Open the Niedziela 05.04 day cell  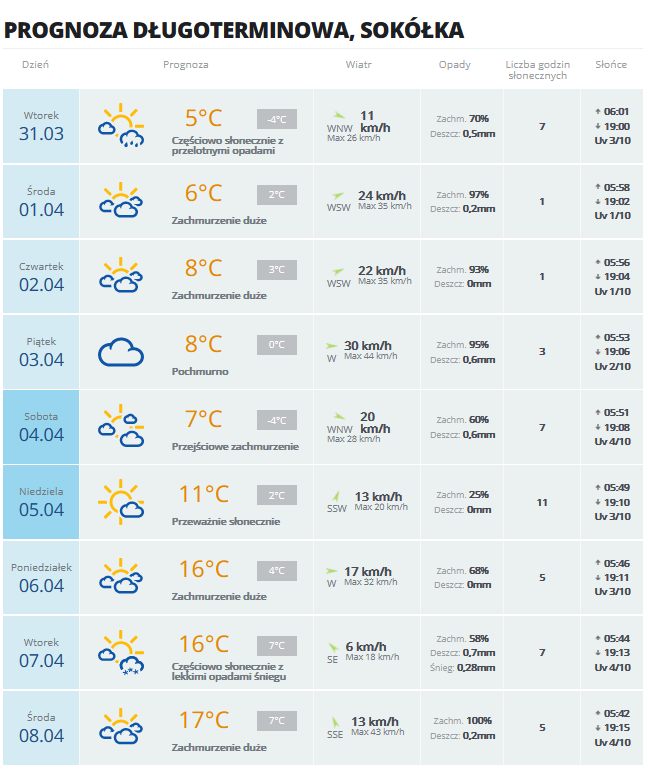tap(41, 502)
